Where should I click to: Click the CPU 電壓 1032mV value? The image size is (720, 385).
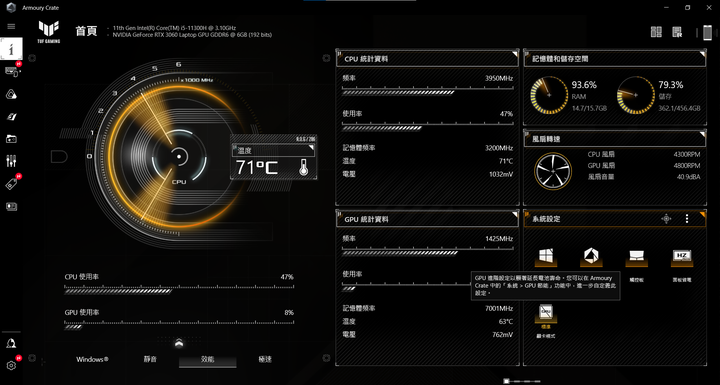(501, 174)
